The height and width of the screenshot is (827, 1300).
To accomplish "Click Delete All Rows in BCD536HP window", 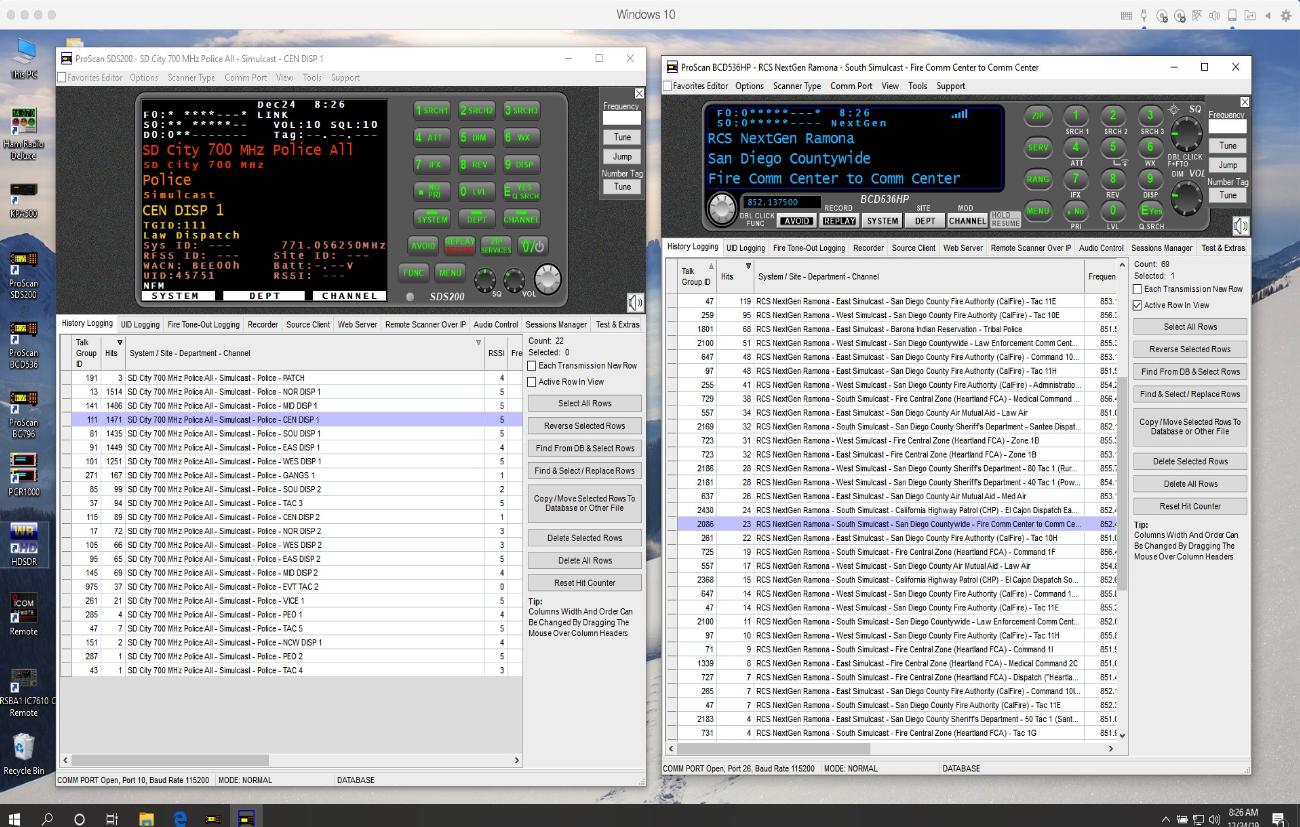I will click(1190, 484).
